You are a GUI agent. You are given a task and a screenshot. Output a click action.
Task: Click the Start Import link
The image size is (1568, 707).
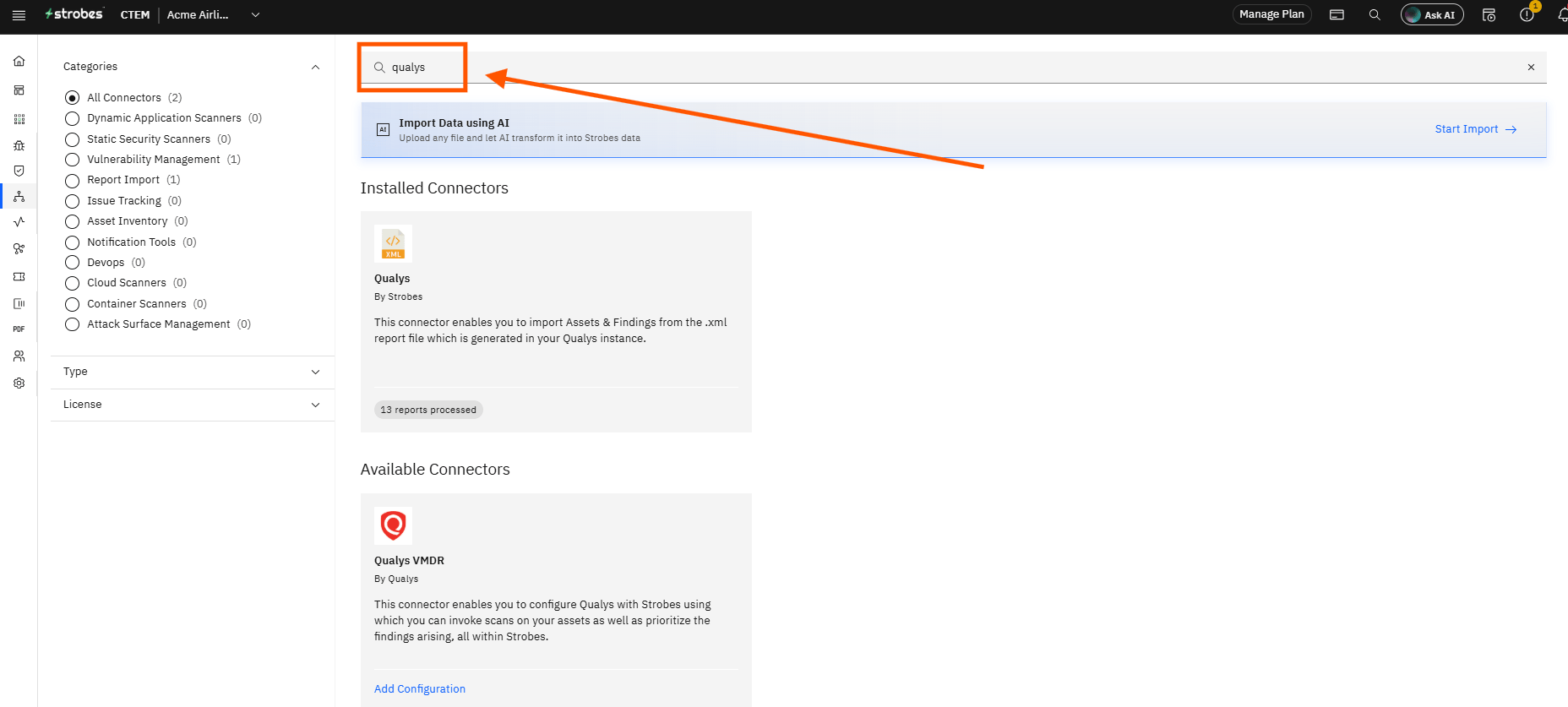[1476, 129]
